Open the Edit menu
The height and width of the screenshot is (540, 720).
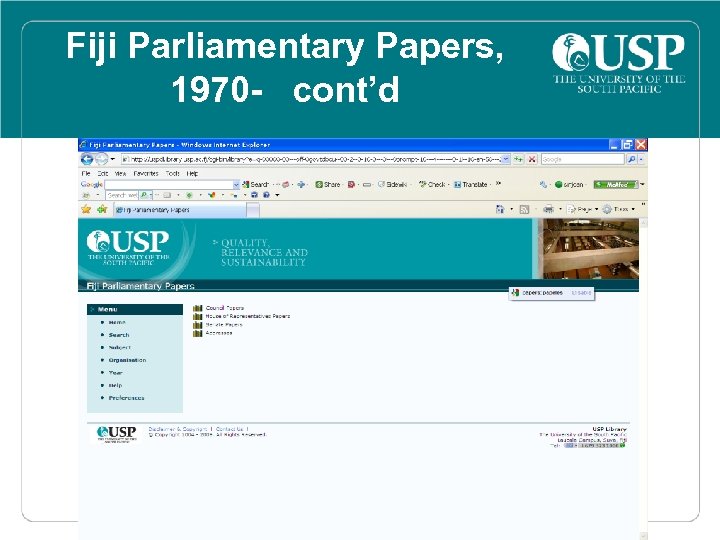click(102, 174)
